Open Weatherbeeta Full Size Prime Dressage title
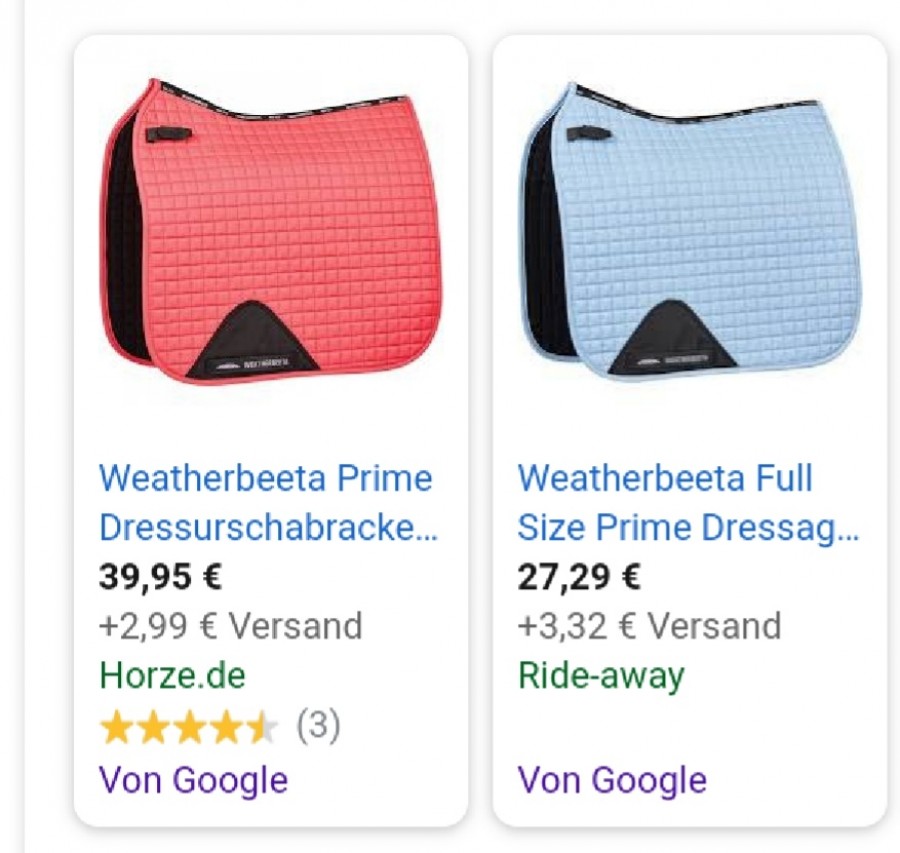The image size is (900, 853). point(688,502)
